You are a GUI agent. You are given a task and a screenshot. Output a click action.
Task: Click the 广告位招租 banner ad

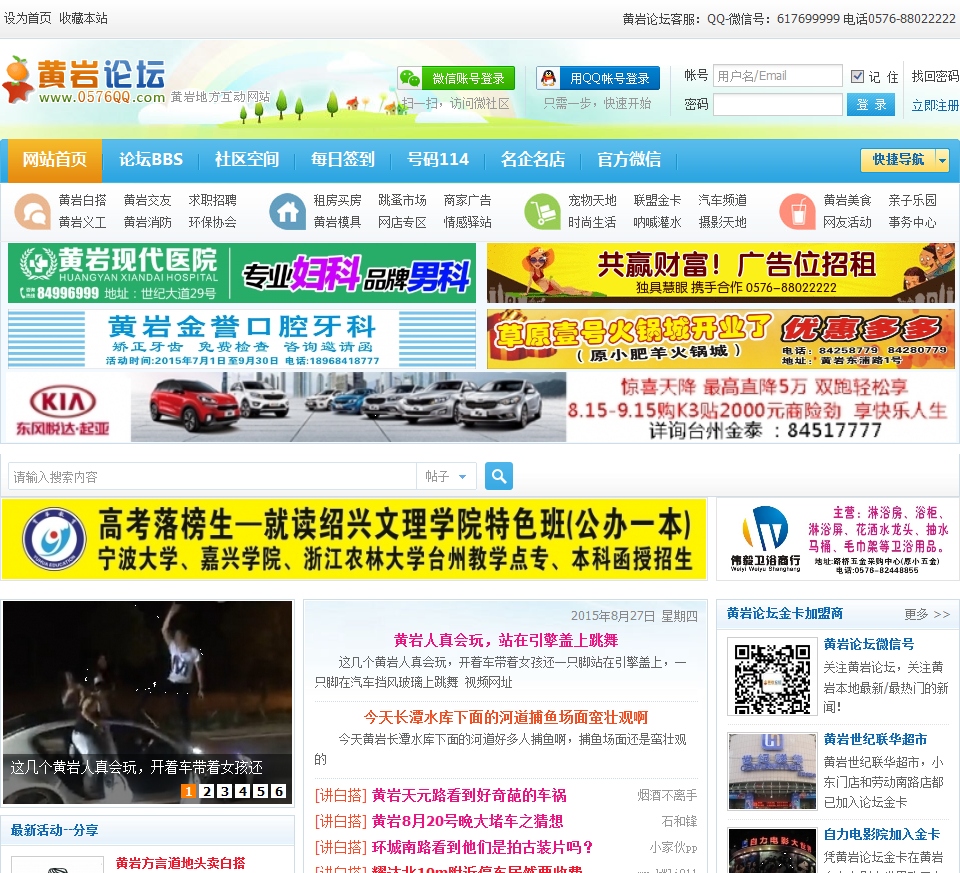[x=721, y=273]
